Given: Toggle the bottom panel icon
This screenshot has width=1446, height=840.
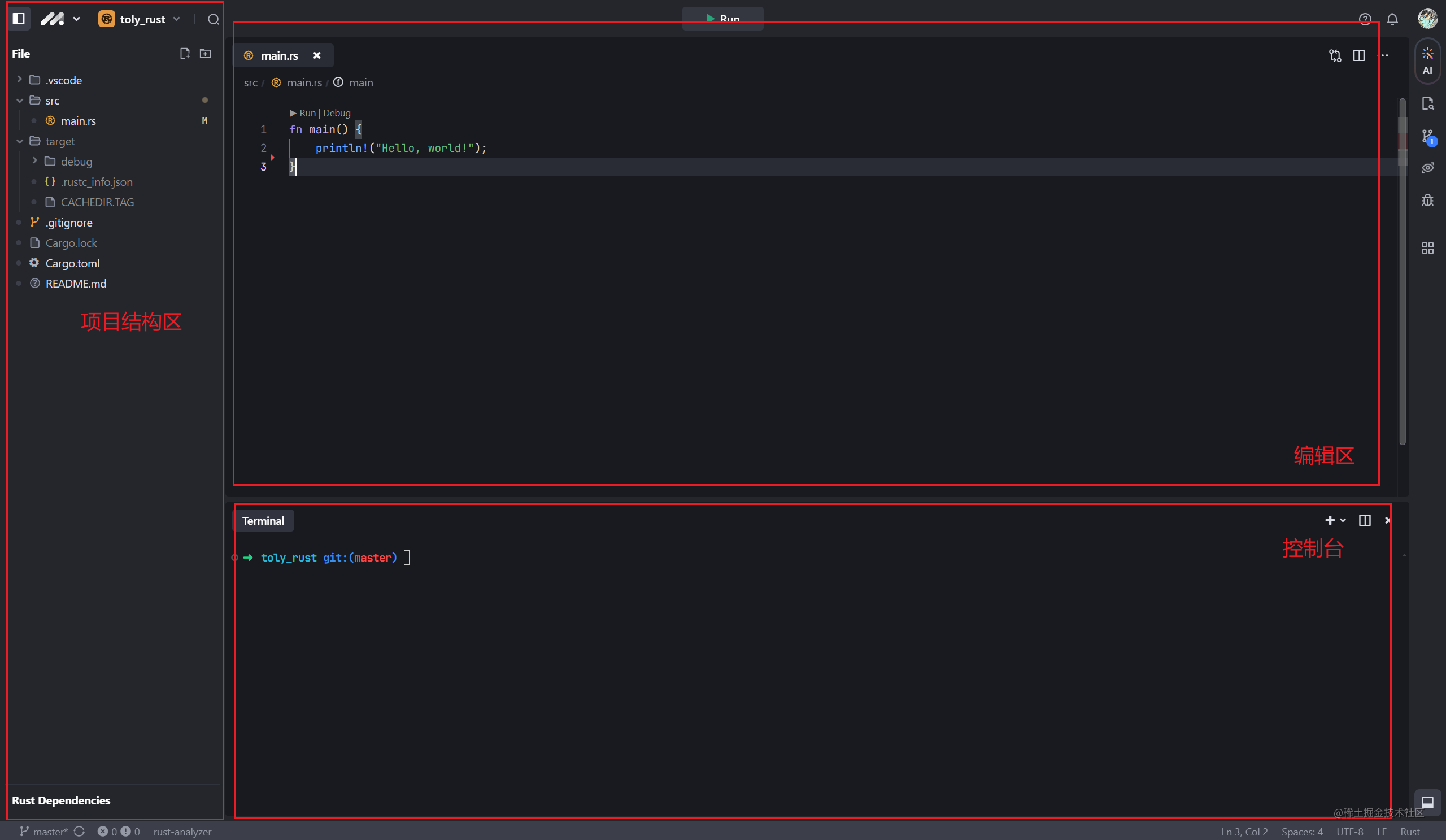Looking at the screenshot, I should tap(1427, 802).
